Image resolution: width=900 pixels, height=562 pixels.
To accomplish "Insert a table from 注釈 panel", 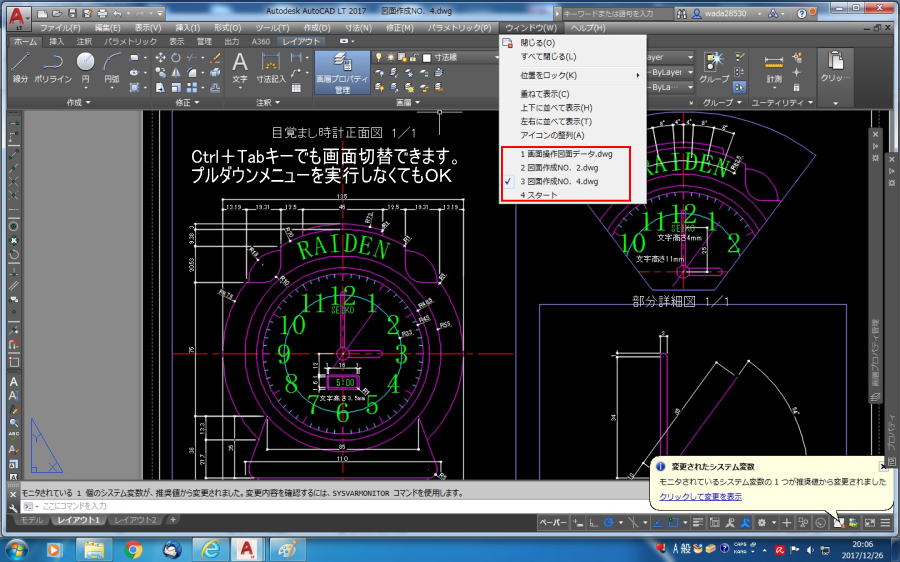I will tap(296, 88).
